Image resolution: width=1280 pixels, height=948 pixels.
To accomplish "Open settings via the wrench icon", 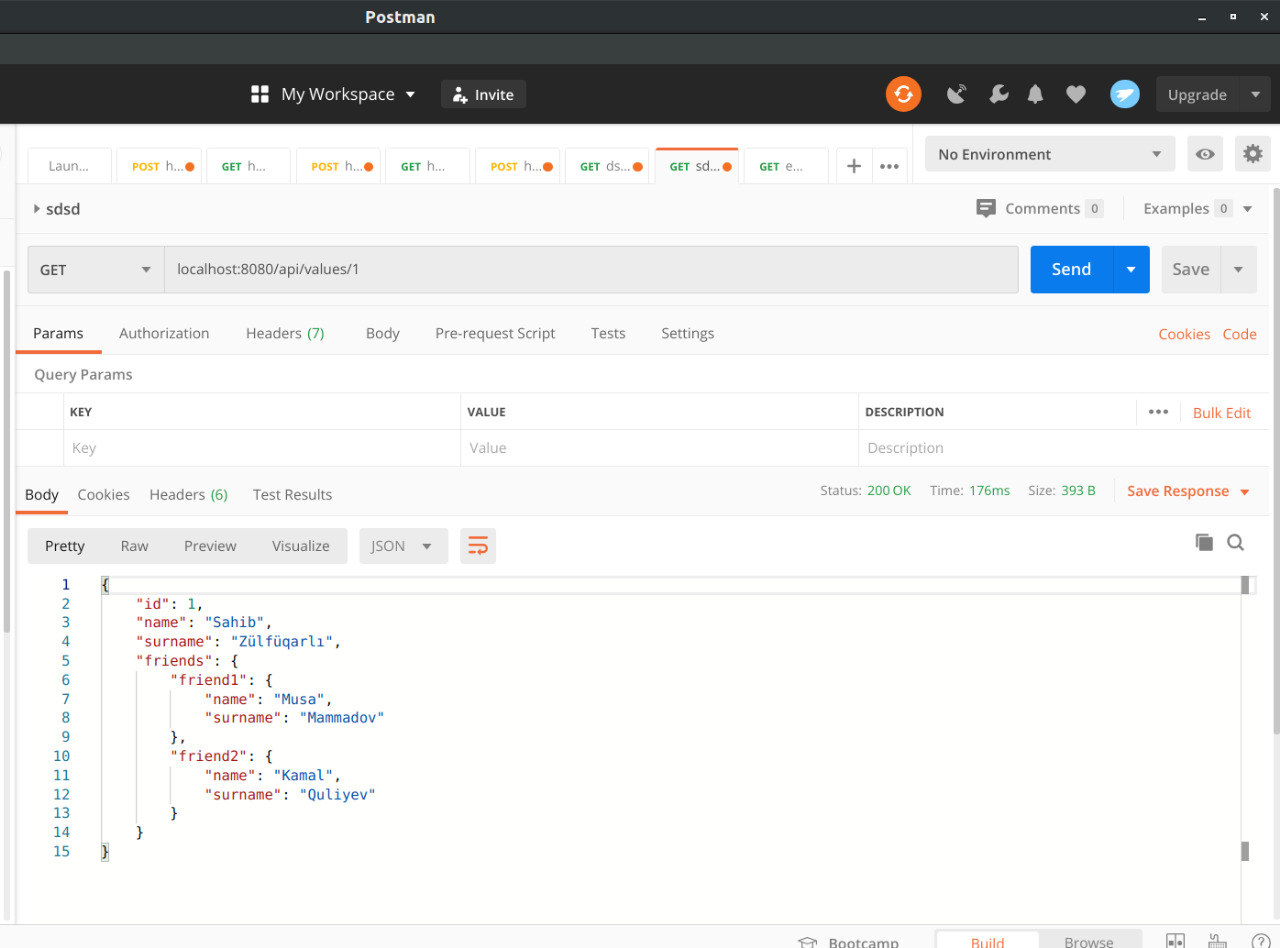I will (998, 94).
